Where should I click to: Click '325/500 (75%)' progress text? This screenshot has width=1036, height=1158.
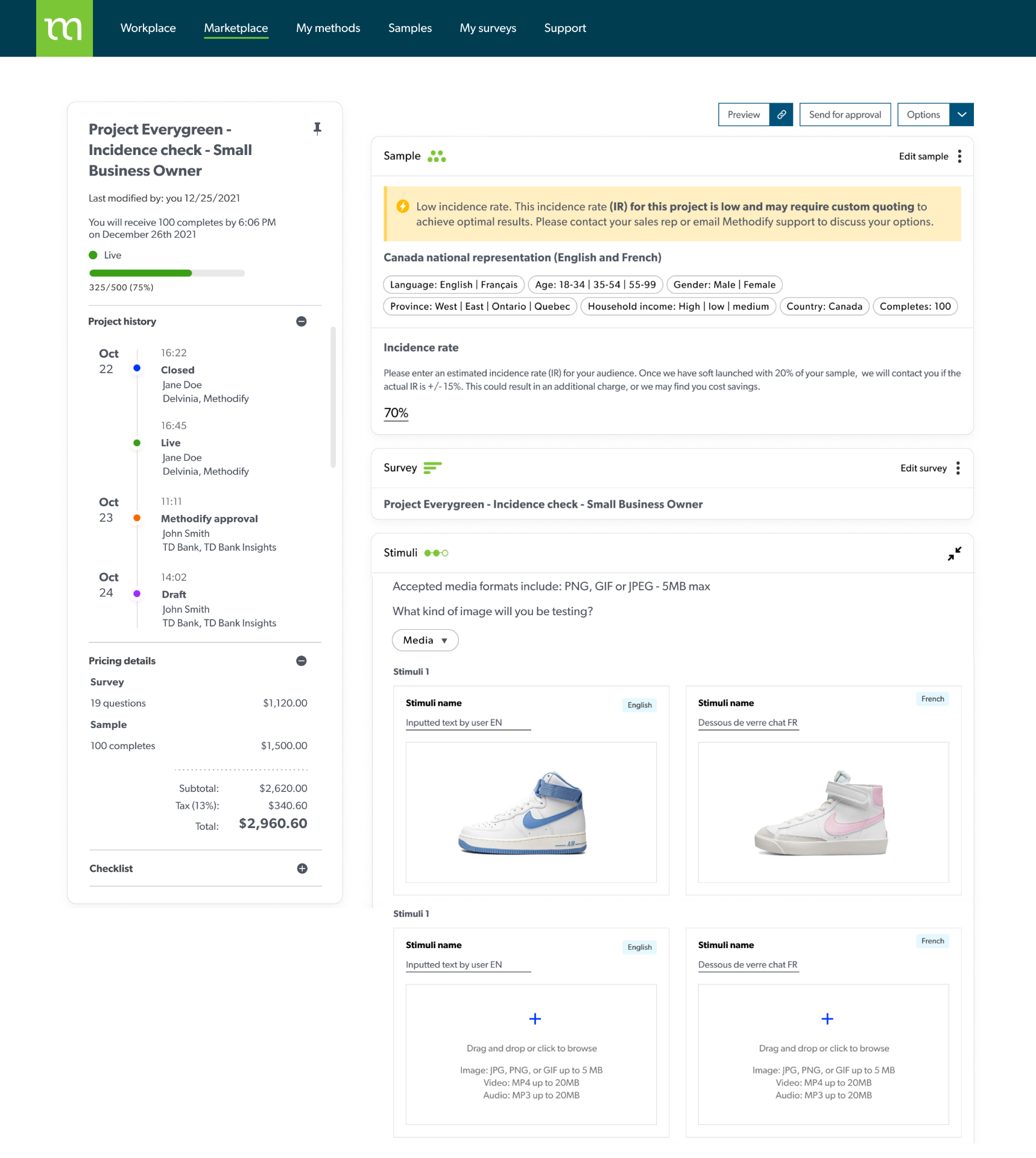point(121,288)
